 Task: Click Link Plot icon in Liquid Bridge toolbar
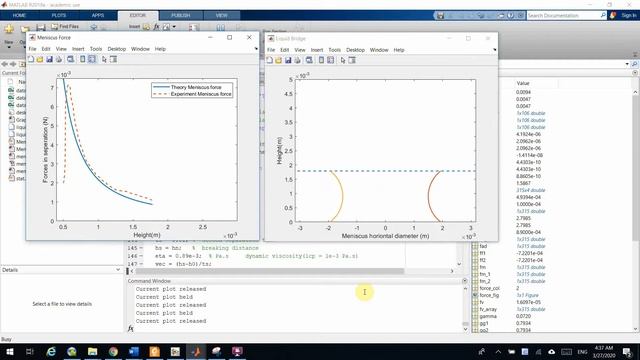(309, 60)
